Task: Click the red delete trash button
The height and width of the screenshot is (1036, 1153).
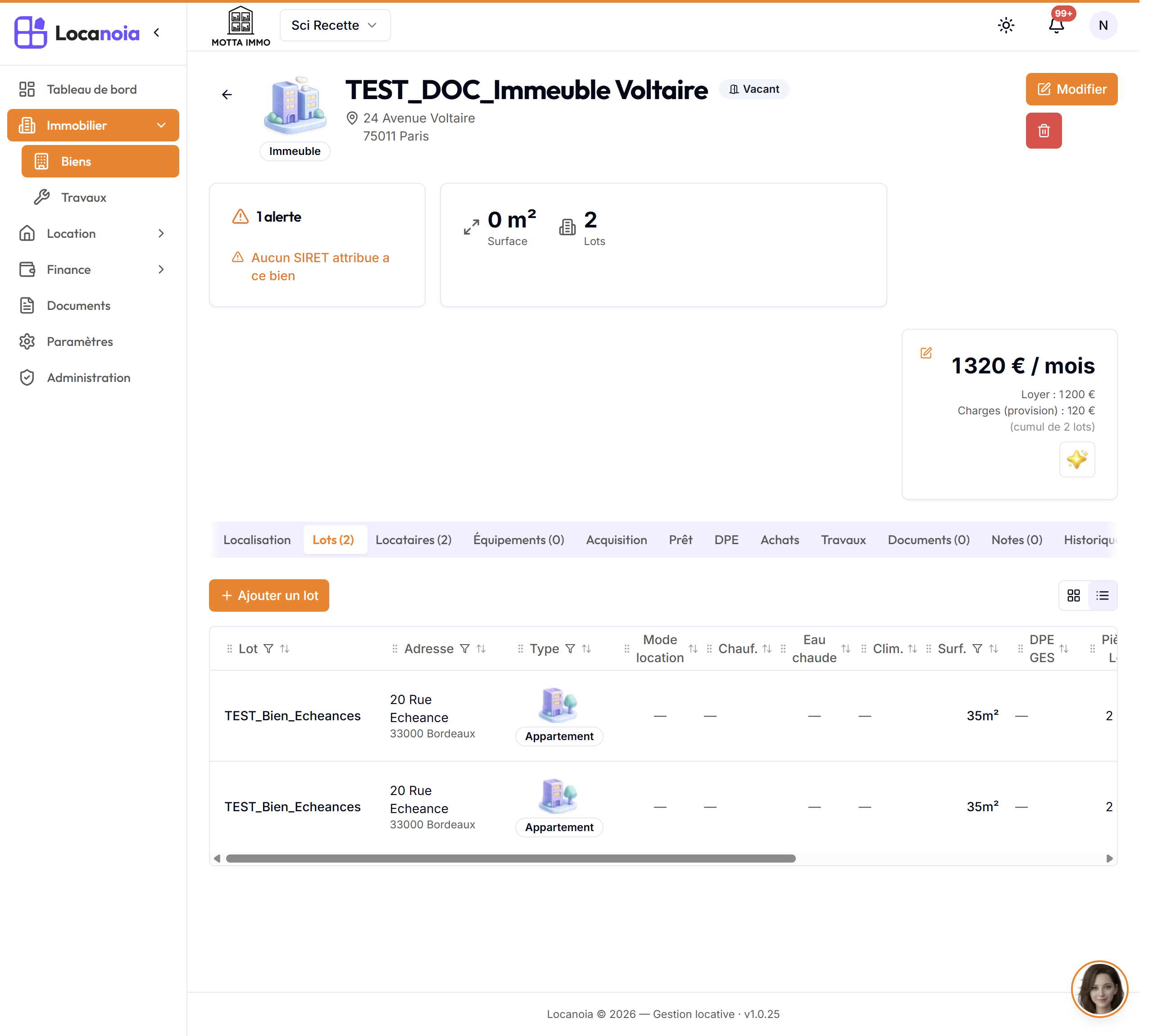Action: pyautogui.click(x=1043, y=130)
